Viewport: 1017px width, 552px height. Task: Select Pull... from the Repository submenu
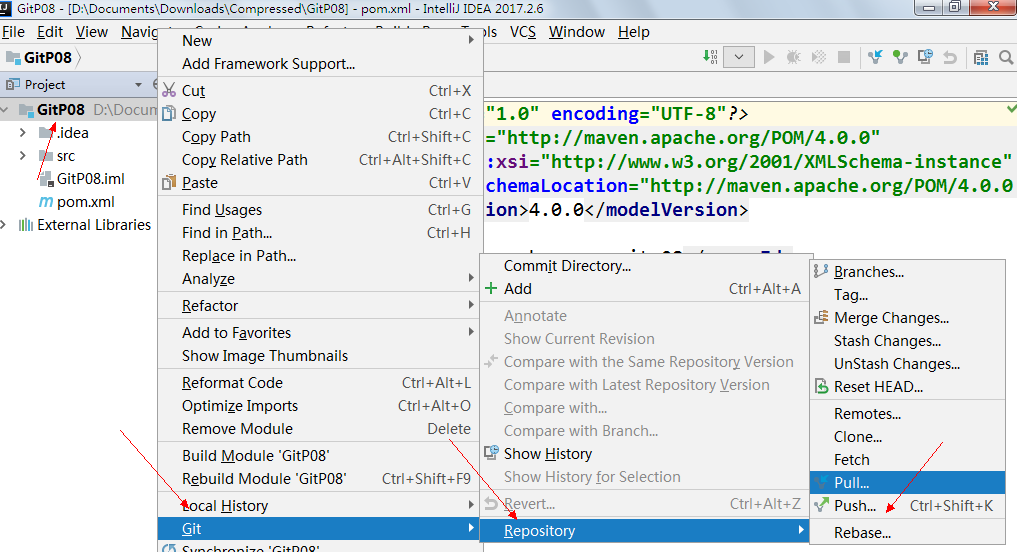point(851,483)
